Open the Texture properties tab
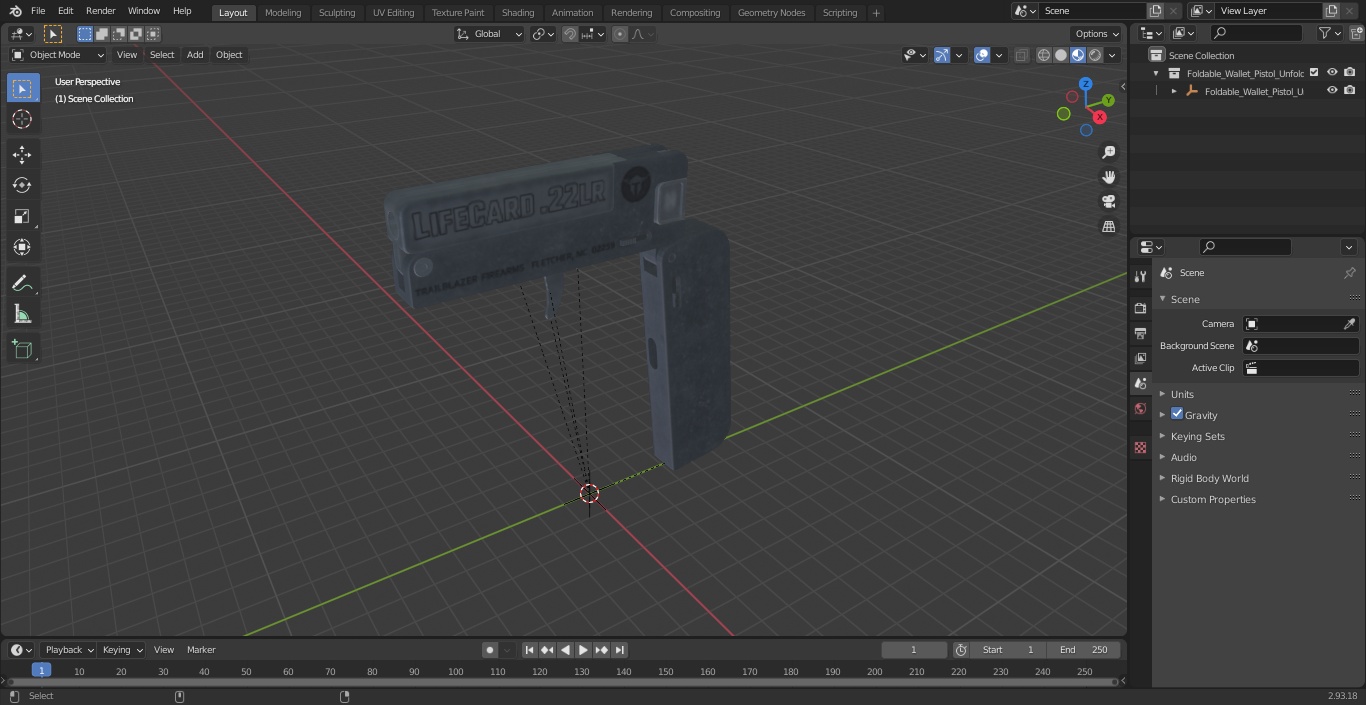The image size is (1366, 705). point(1140,448)
